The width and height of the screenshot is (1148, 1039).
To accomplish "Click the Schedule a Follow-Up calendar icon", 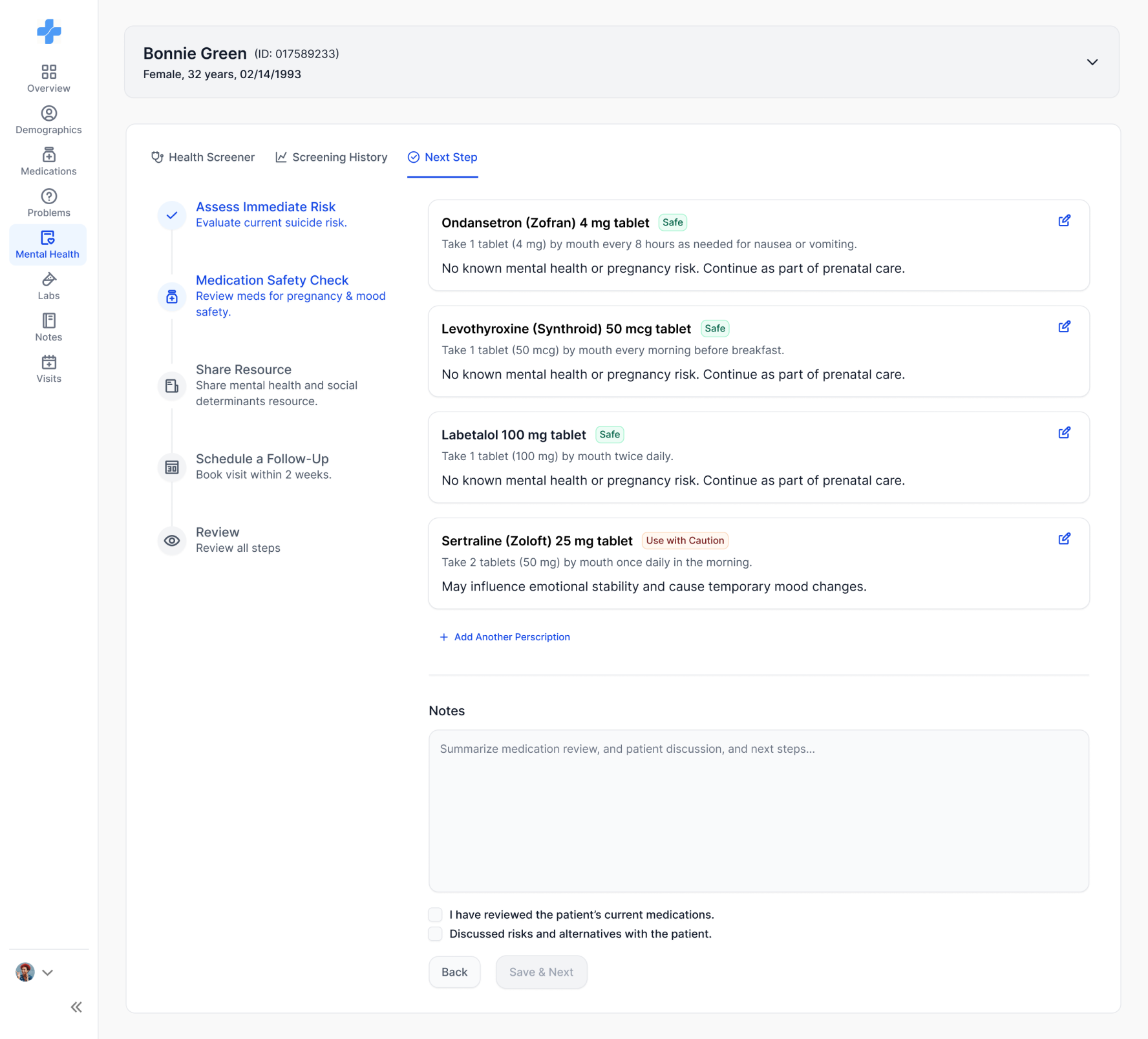I will 172,467.
